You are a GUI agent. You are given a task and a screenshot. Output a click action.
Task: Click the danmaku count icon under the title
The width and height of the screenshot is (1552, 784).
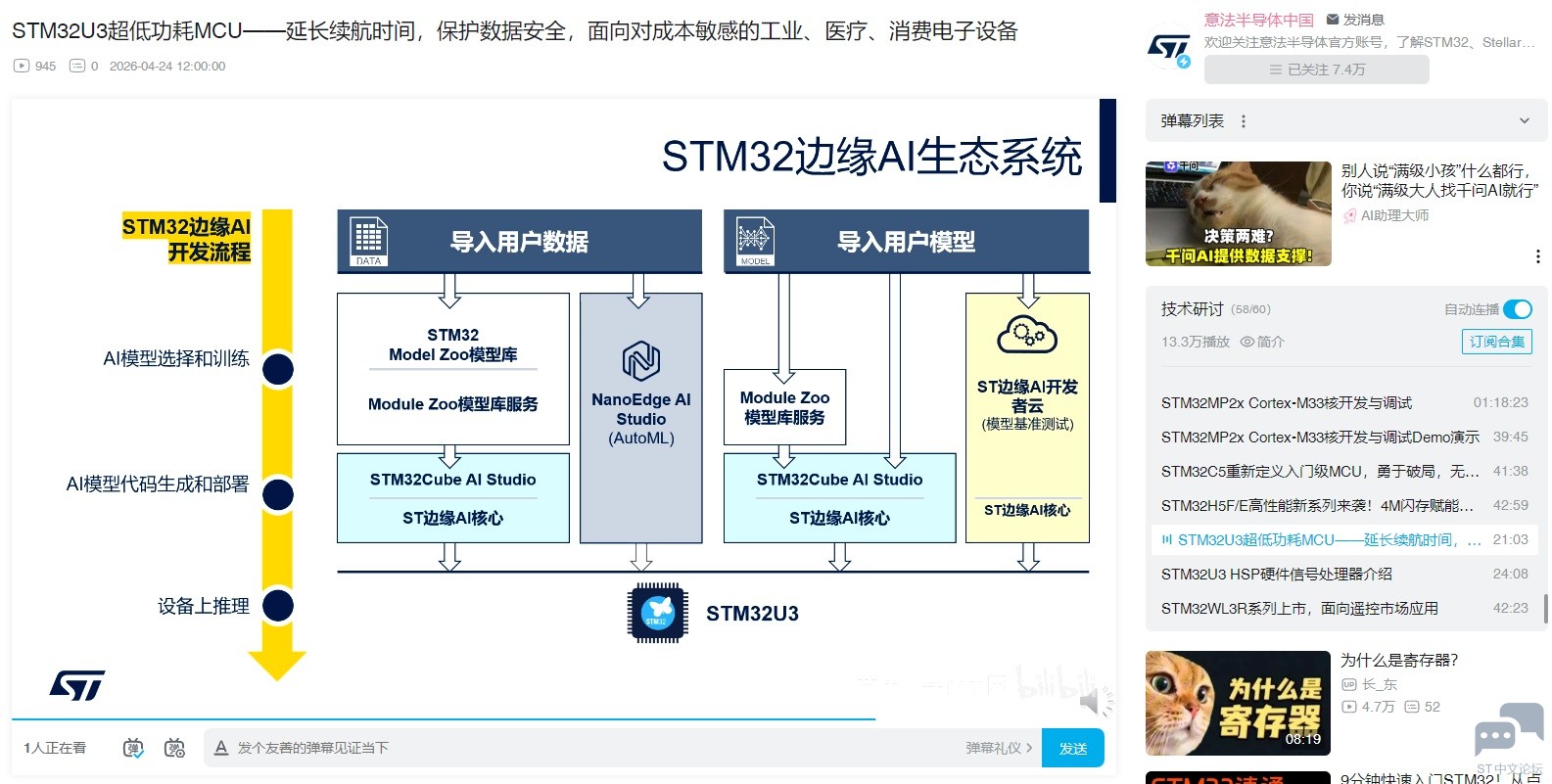pos(77,66)
